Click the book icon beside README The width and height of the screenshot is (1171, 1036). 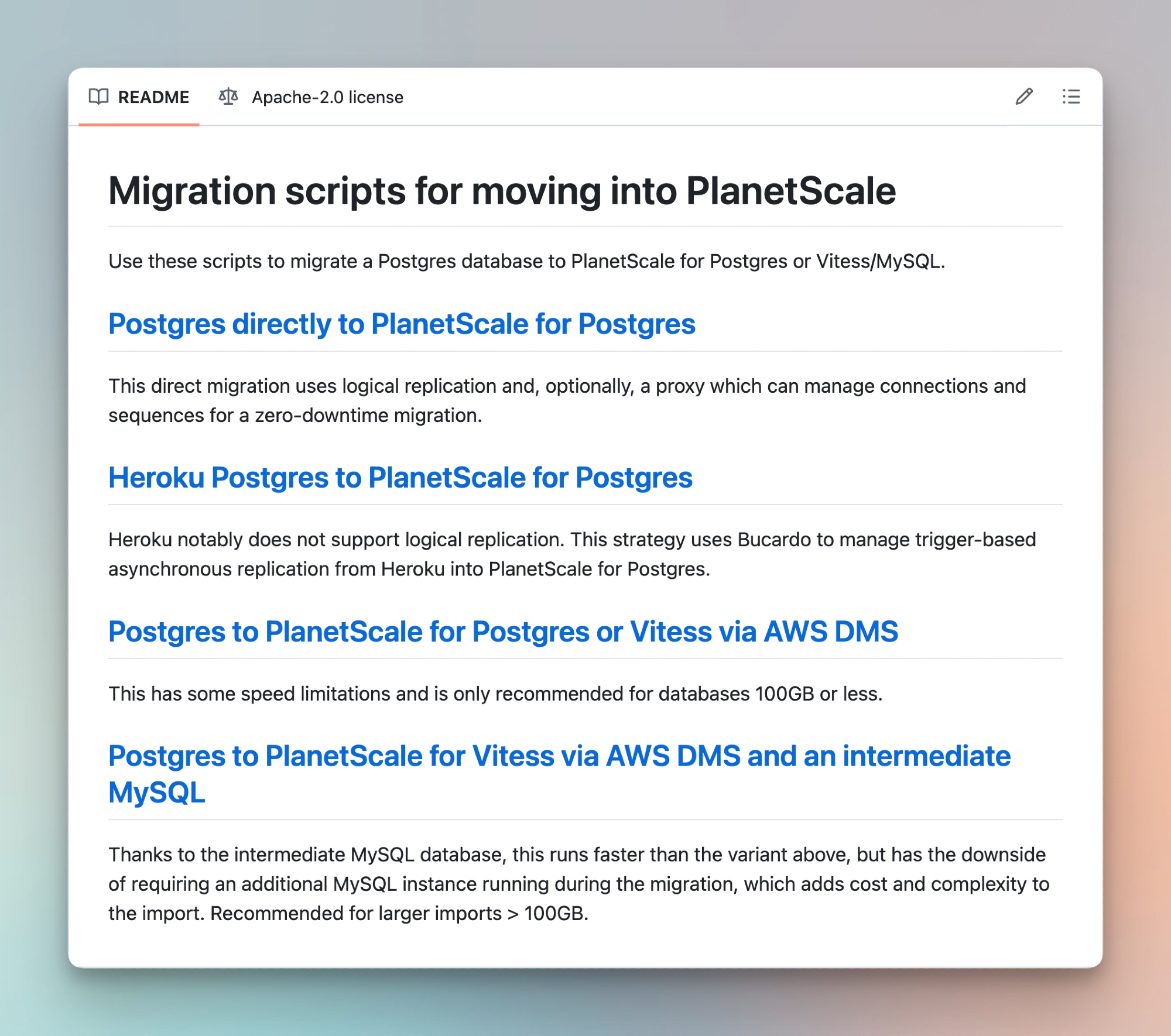point(98,97)
